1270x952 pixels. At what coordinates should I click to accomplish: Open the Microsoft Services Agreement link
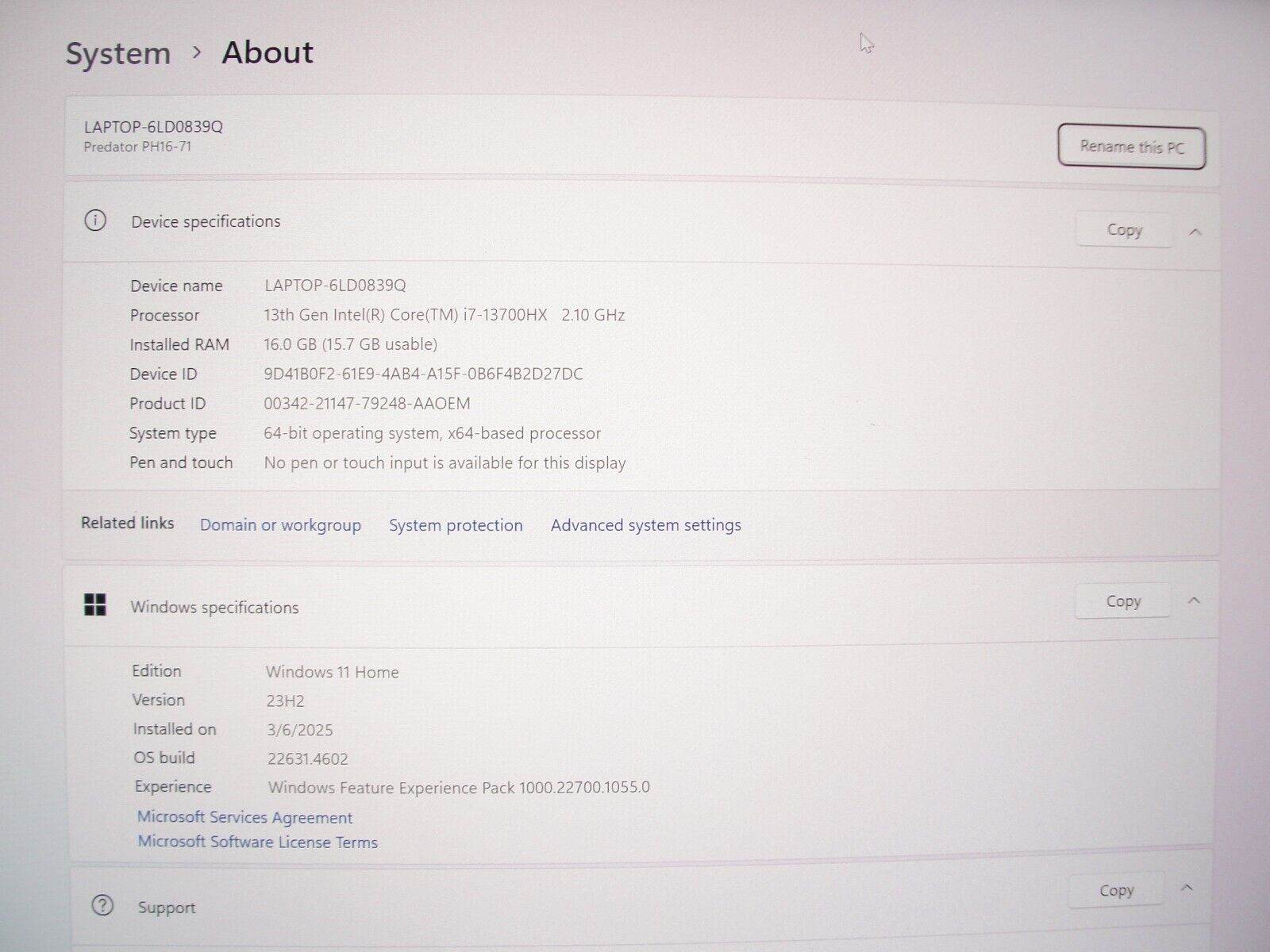244,817
